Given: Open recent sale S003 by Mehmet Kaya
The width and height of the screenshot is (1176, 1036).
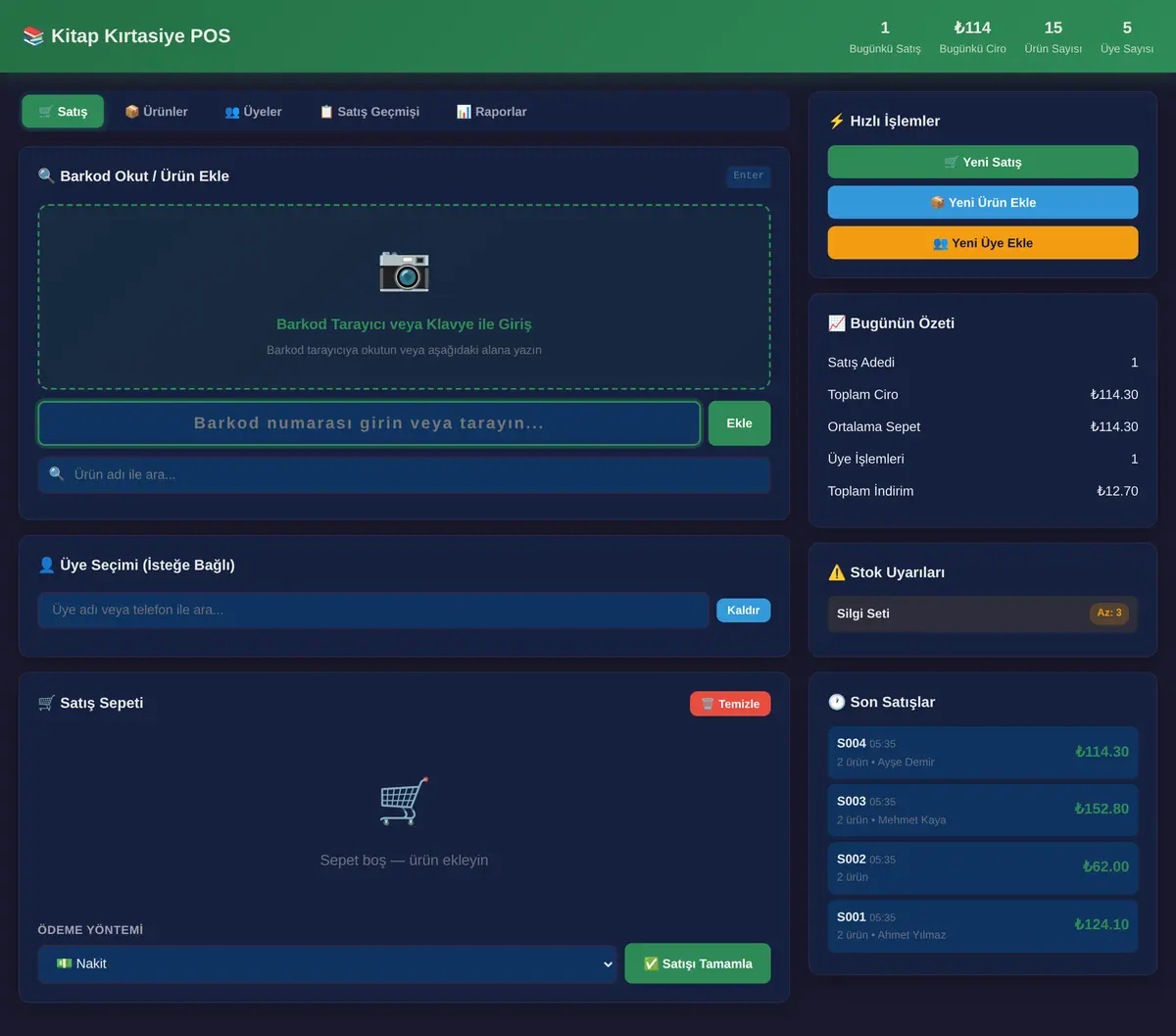Looking at the screenshot, I should point(983,811).
